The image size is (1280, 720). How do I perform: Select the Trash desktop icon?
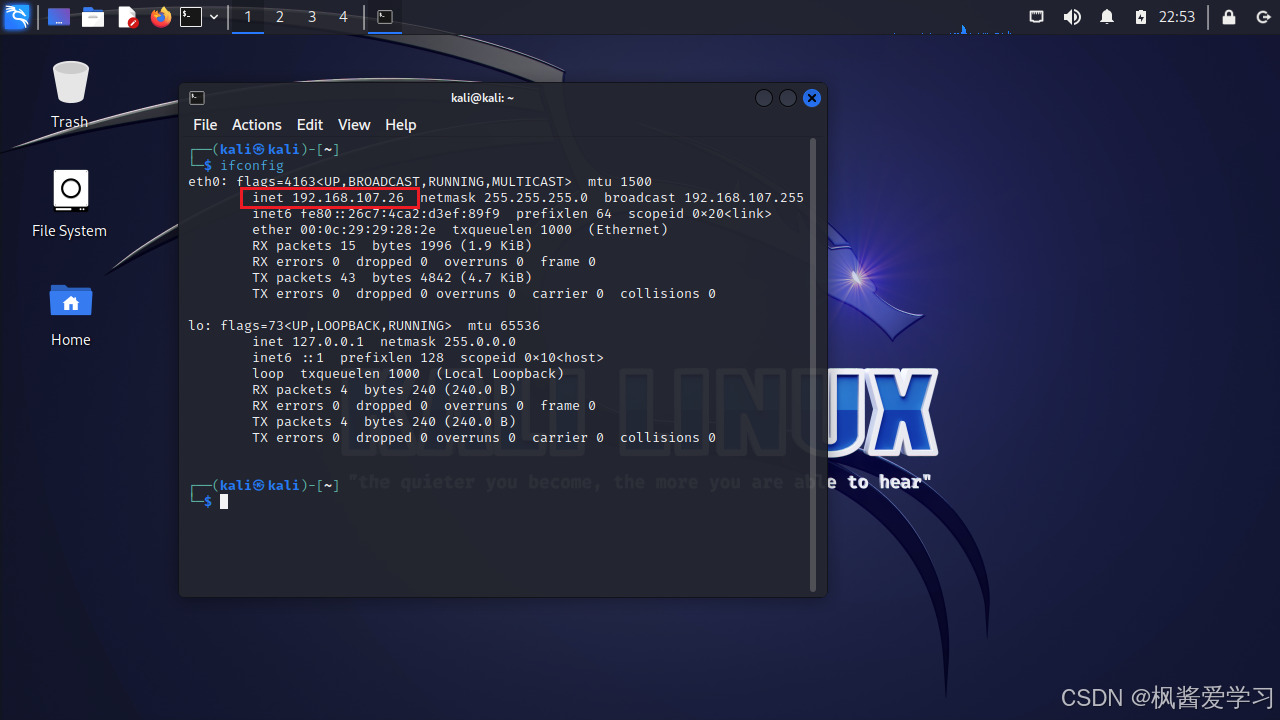point(70,95)
